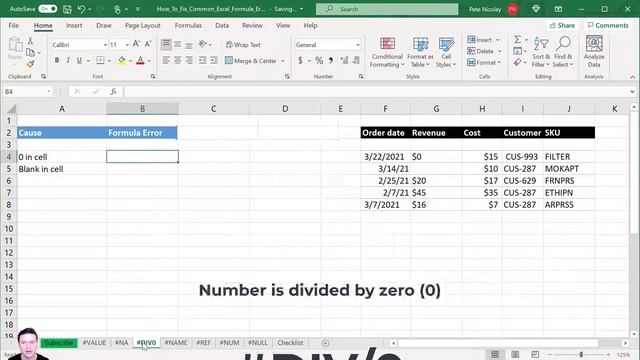Screen dimensions: 640x360
Task: Click the Comma Style icon
Action: 331,60
